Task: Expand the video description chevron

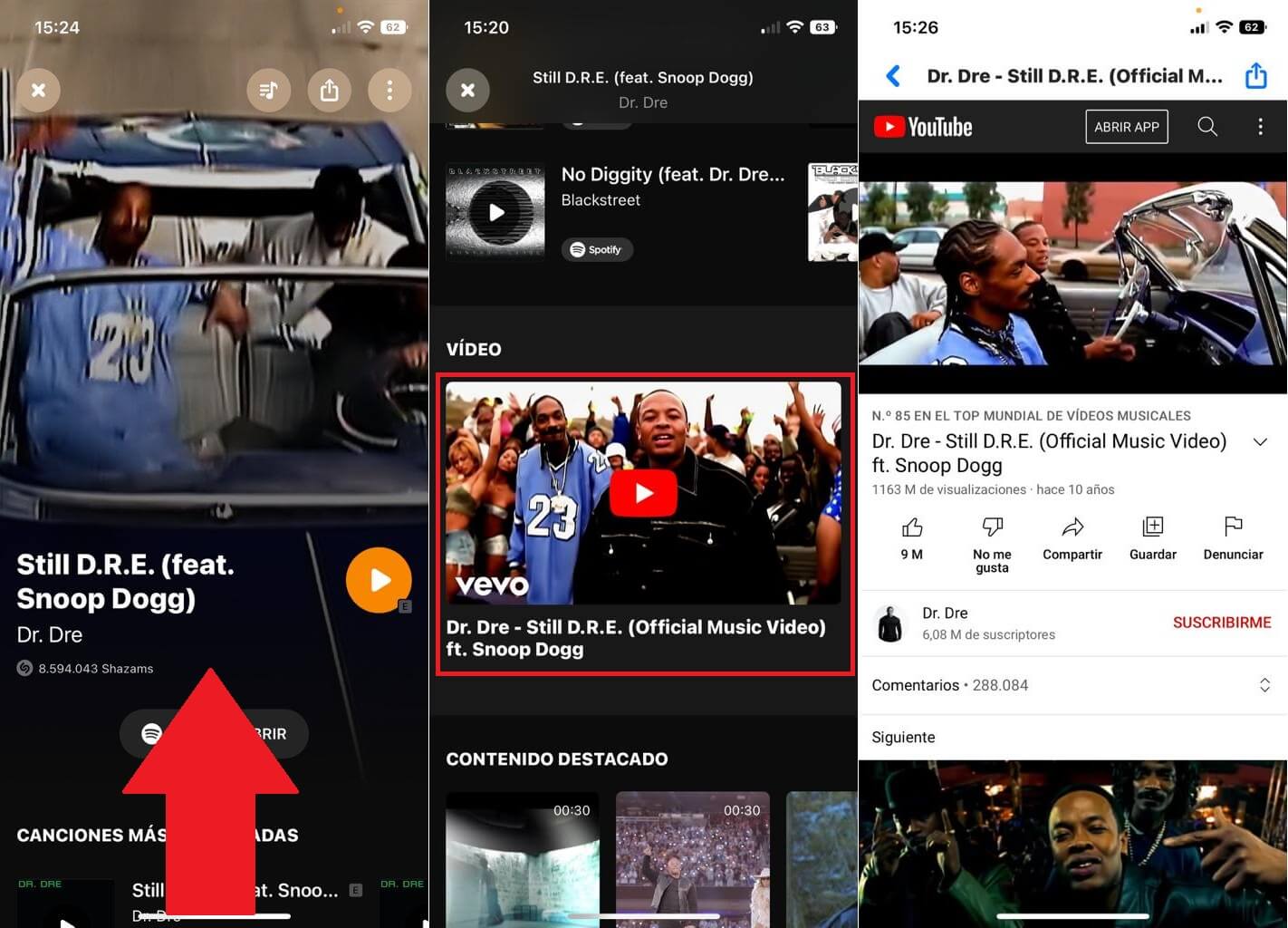Action: pyautogui.click(x=1260, y=441)
